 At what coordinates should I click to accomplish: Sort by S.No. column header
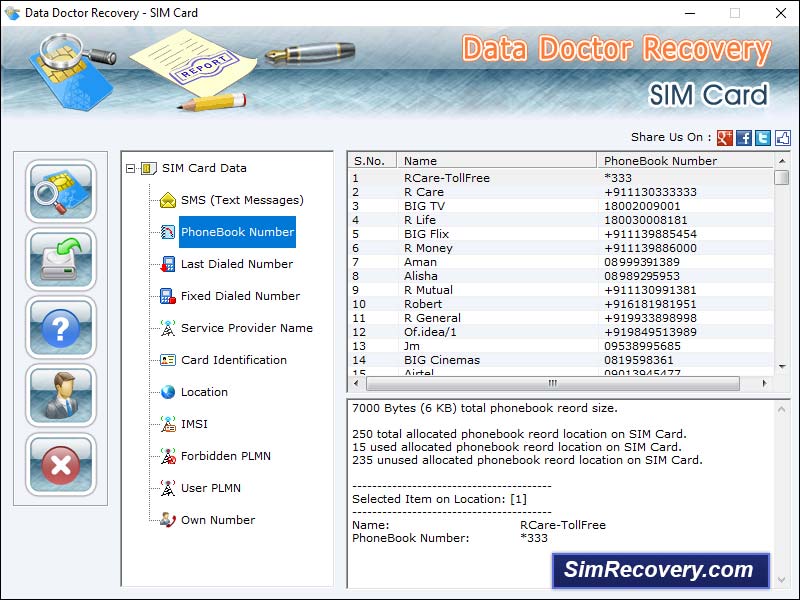click(372, 161)
